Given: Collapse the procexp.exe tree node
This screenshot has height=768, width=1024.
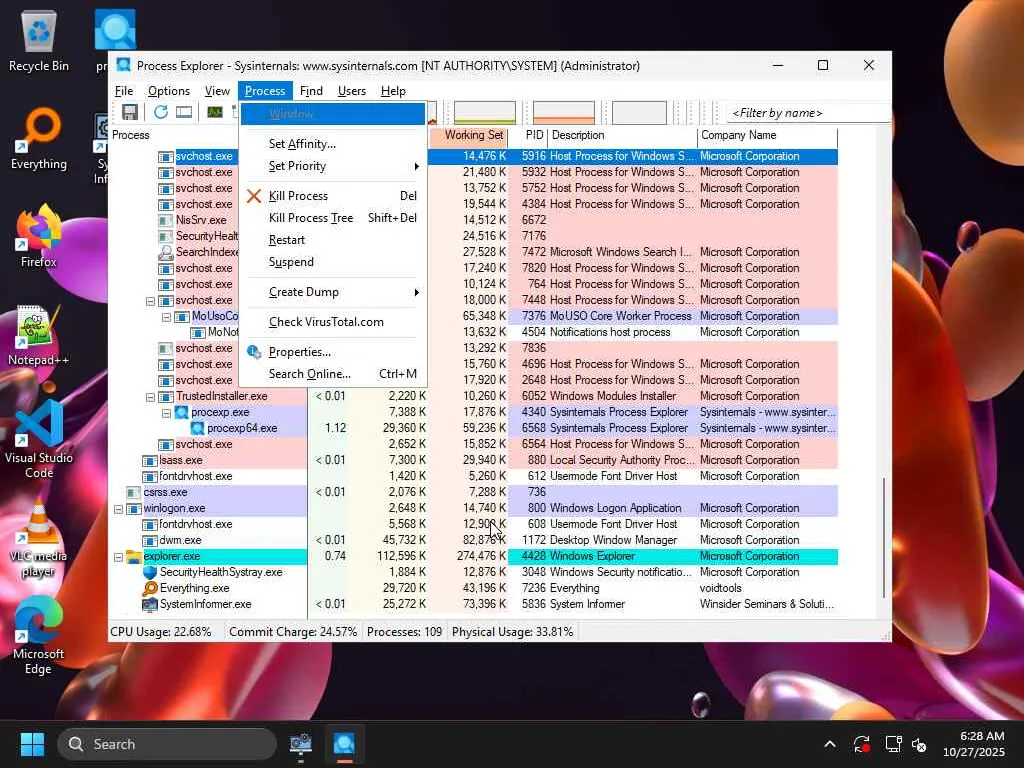Looking at the screenshot, I should [x=166, y=413].
